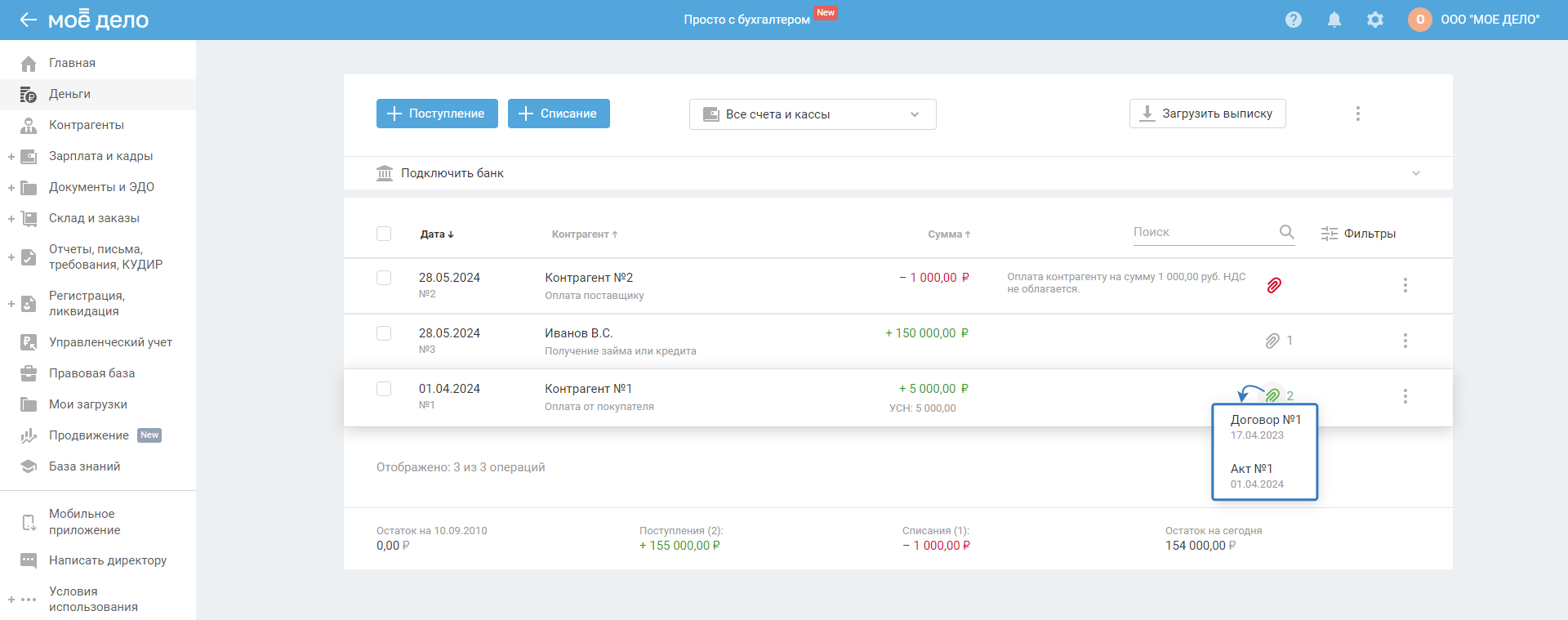Open Правовая база menu item

coord(92,373)
